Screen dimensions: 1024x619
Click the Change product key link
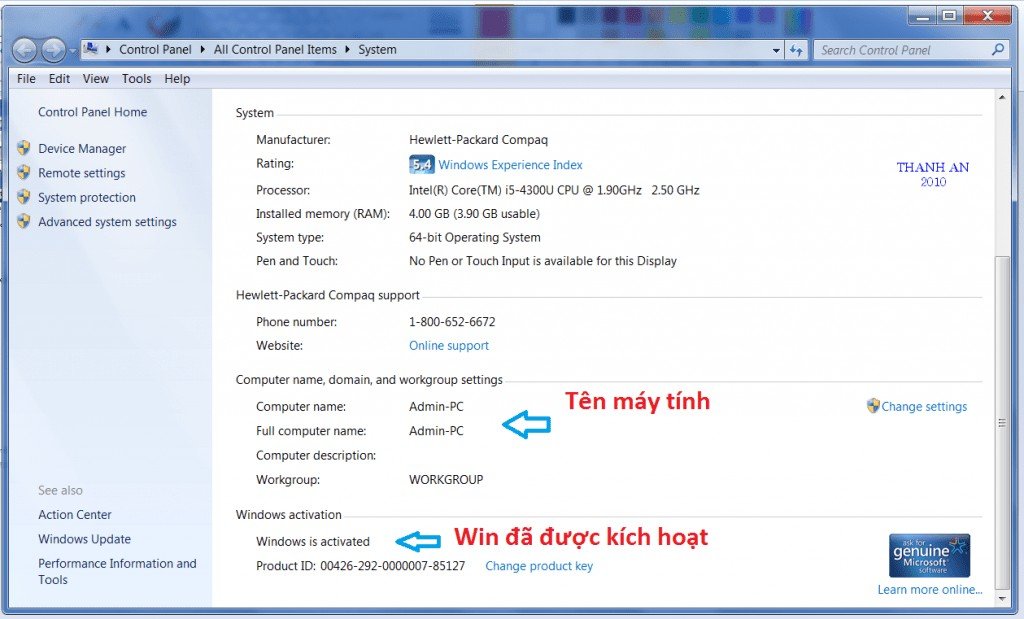coord(538,565)
